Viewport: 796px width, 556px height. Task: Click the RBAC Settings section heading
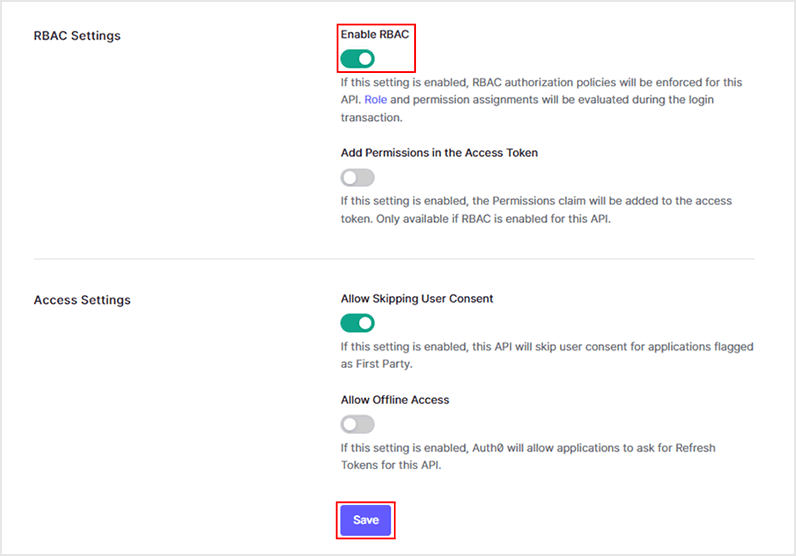point(77,36)
